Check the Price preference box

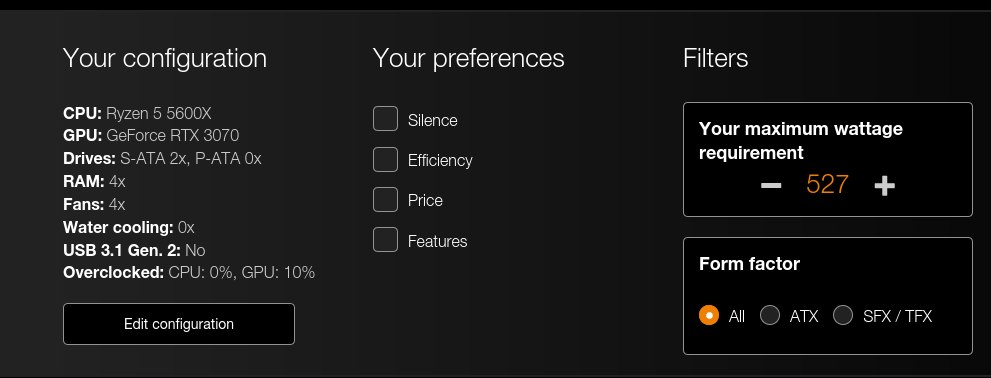coord(385,200)
